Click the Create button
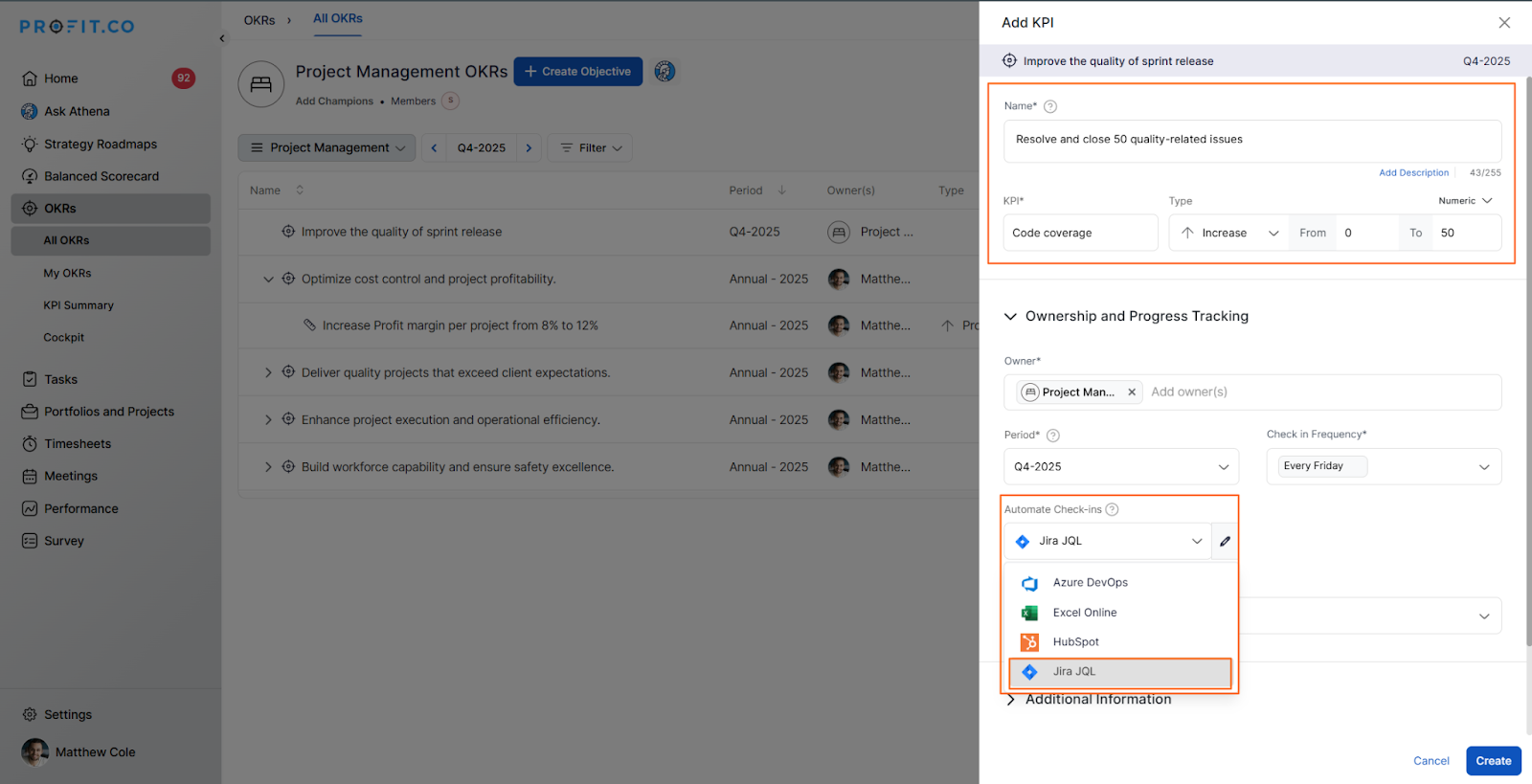 click(1493, 761)
